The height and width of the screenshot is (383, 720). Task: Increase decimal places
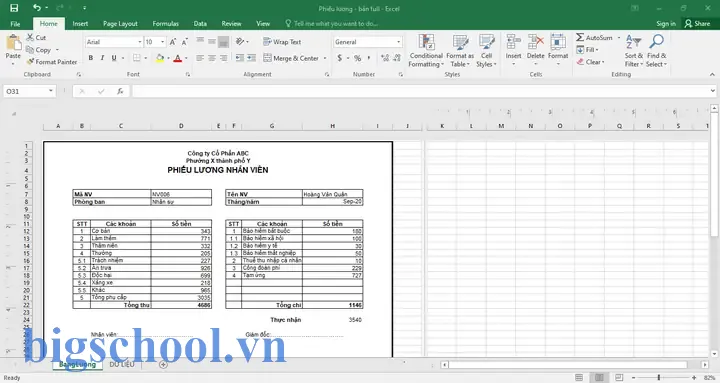click(x=385, y=58)
